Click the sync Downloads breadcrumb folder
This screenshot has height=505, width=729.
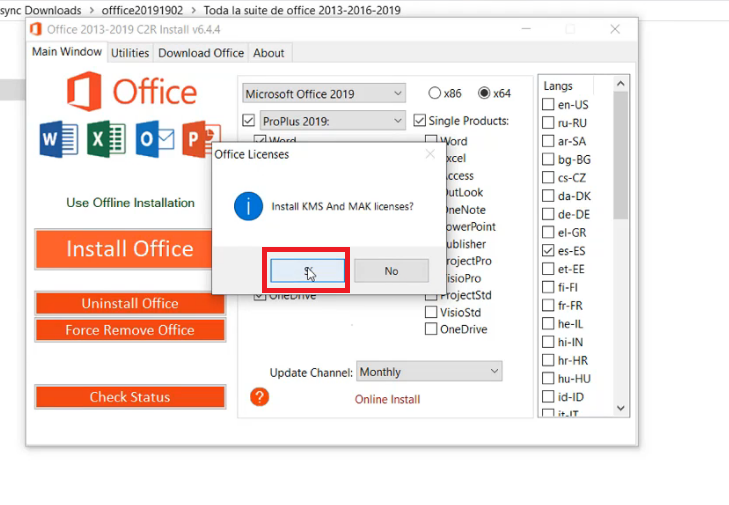[40, 10]
